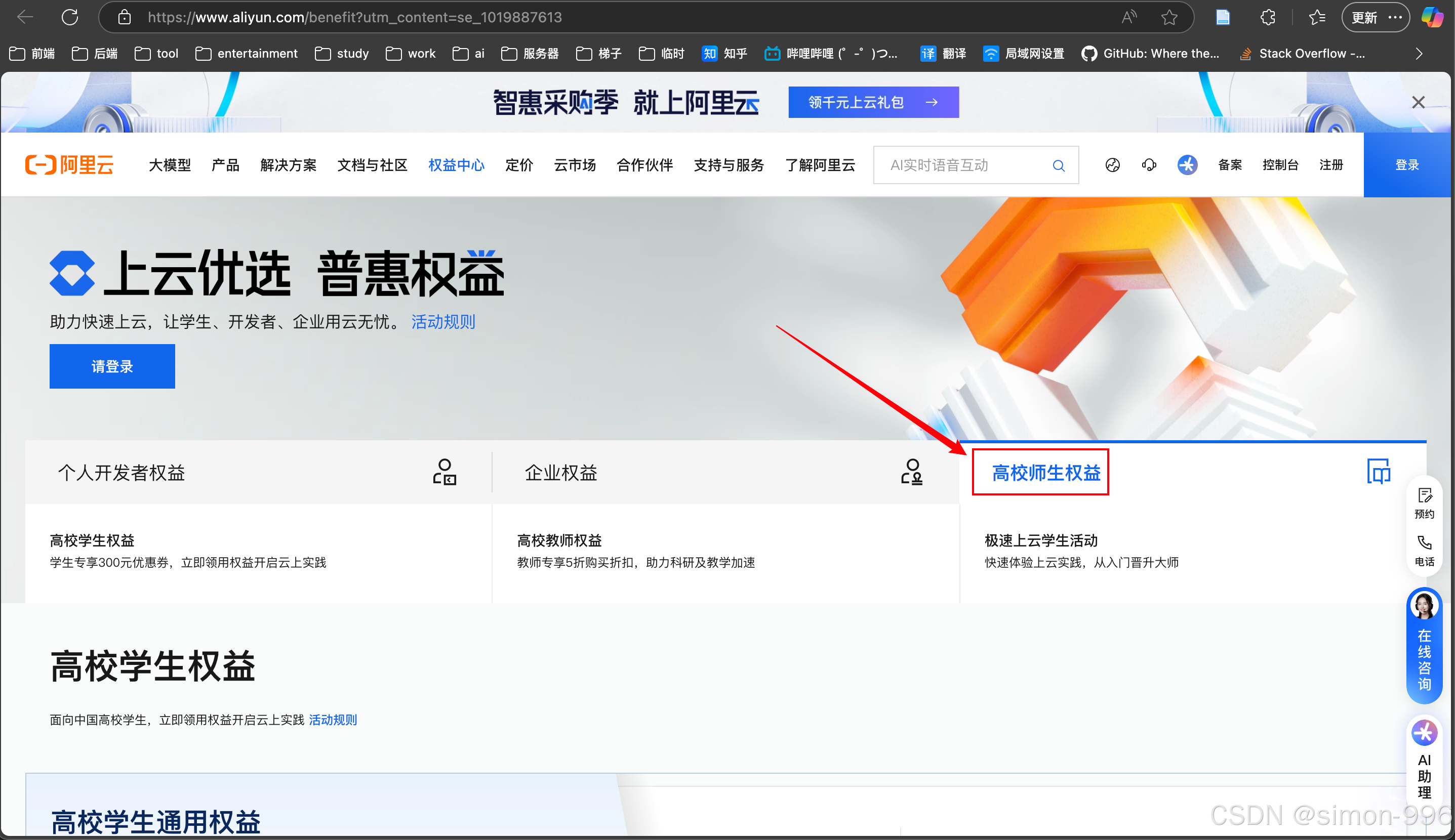Click the 更新 update button
The image size is (1455, 840).
click(1376, 17)
